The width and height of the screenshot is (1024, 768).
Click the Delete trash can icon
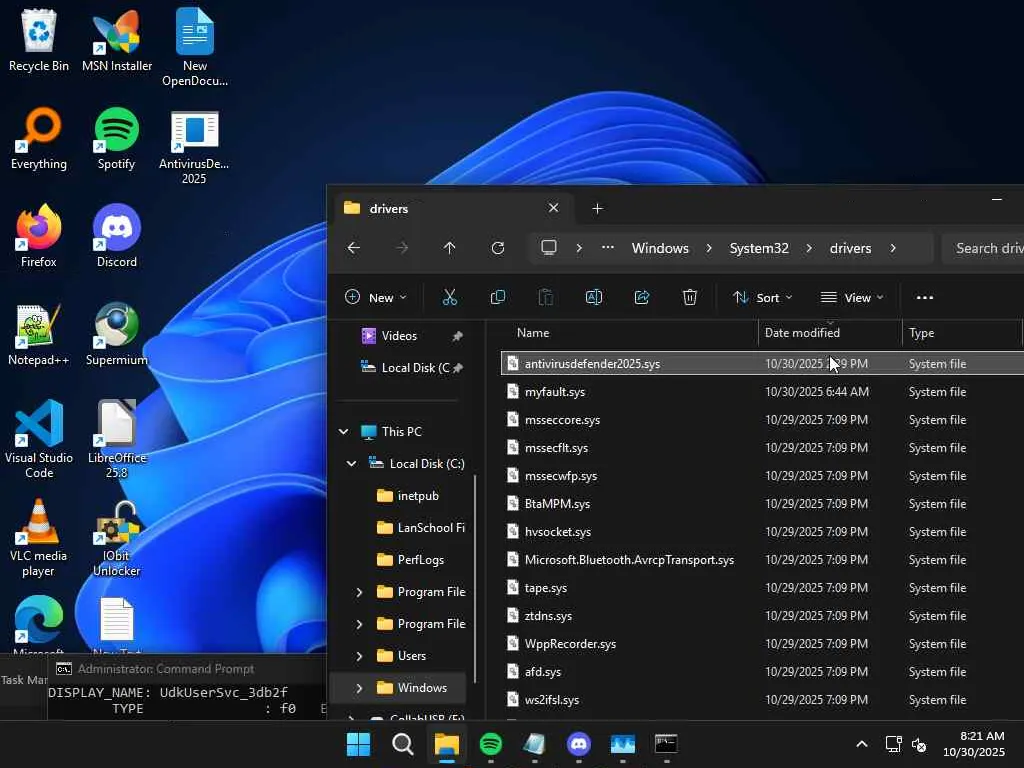click(x=690, y=297)
